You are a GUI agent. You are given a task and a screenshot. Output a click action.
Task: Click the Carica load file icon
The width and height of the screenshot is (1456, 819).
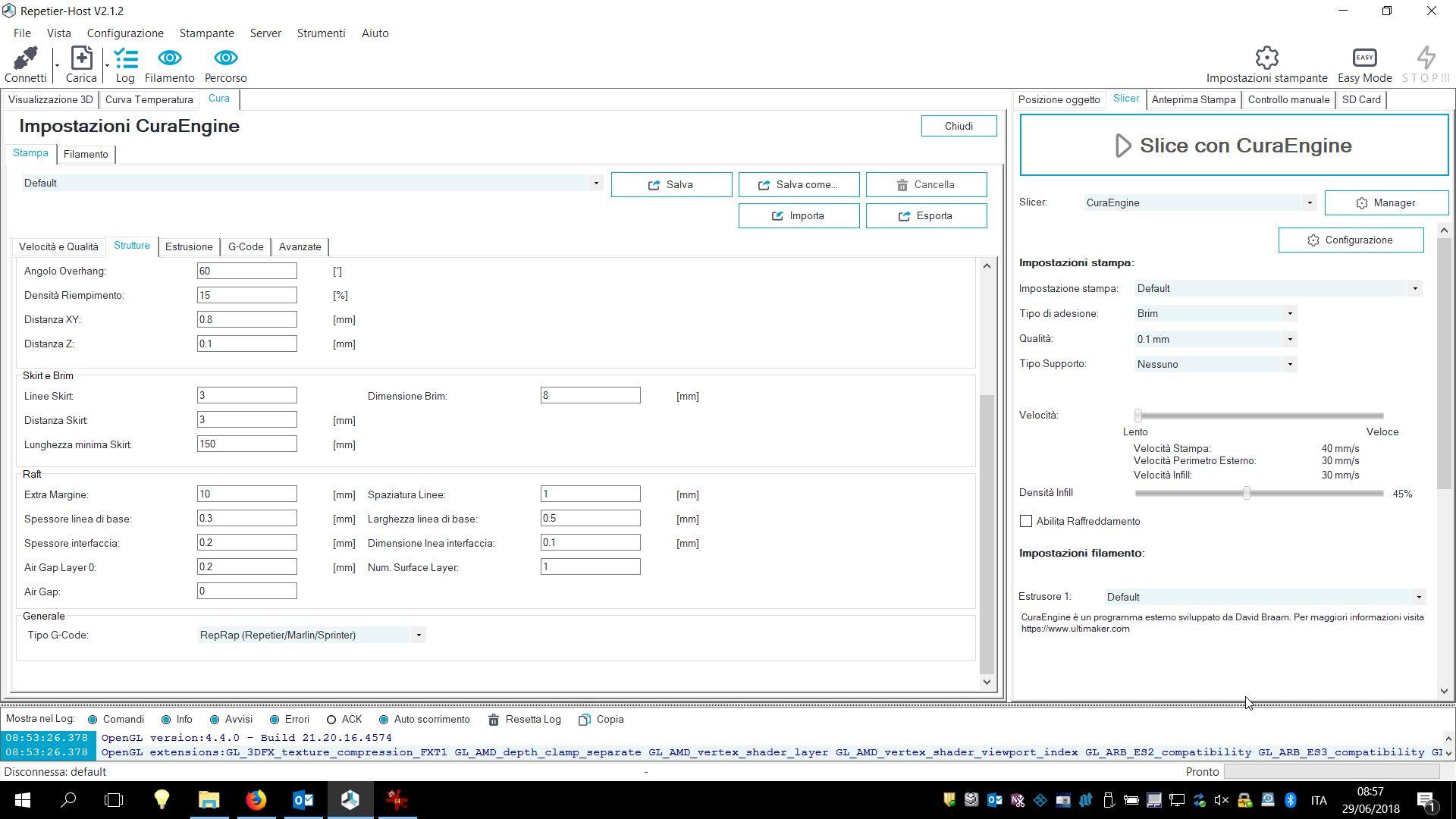[x=81, y=58]
